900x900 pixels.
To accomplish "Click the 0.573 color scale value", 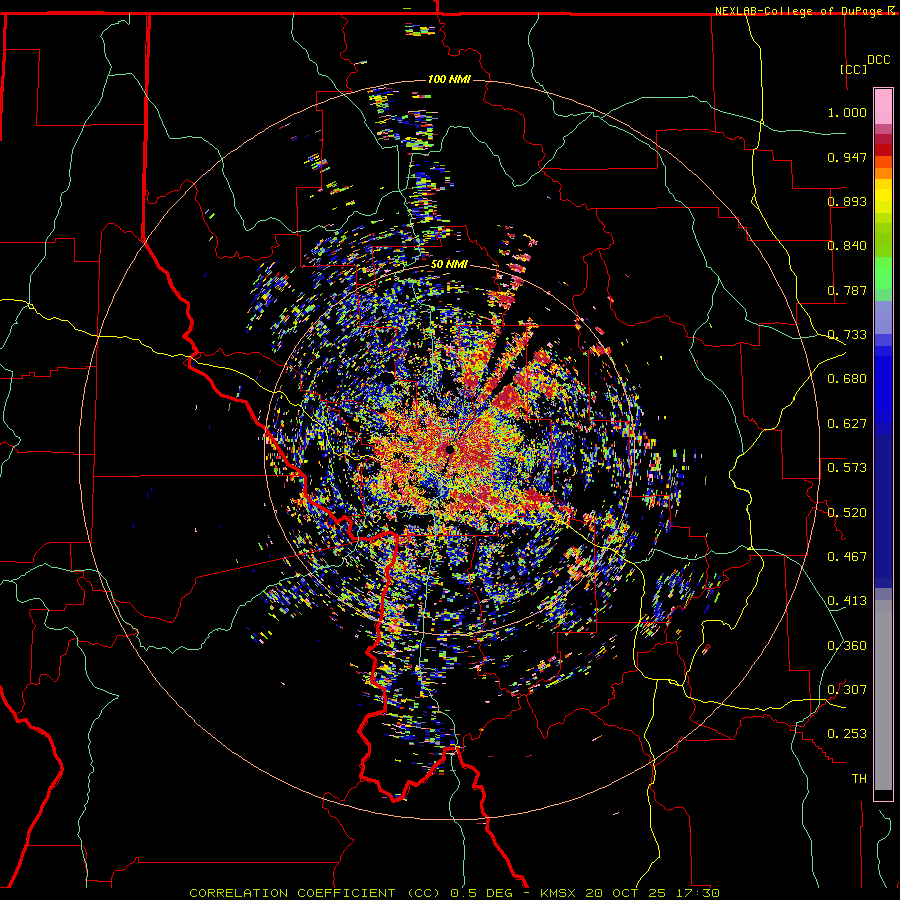I will tap(847, 468).
